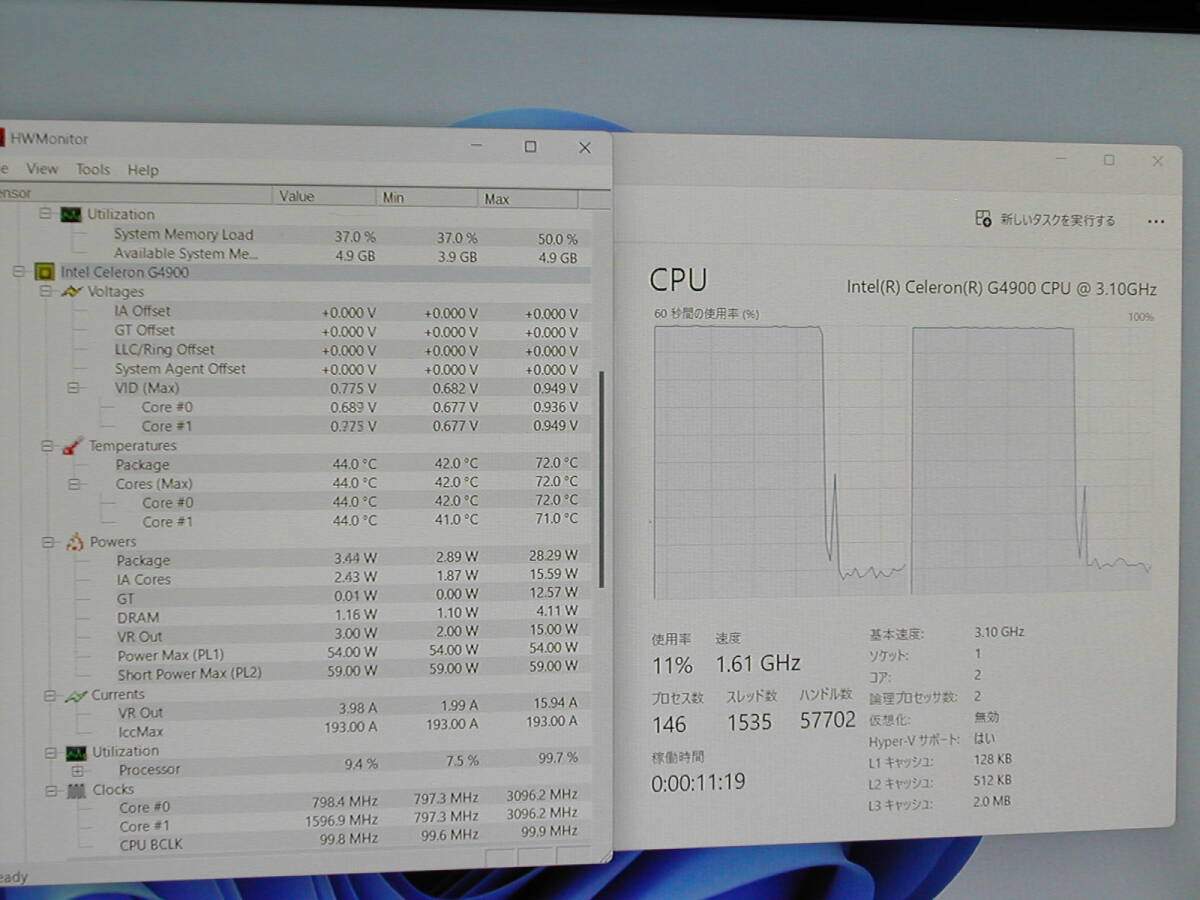This screenshot has width=1200, height=900.
Task: Click the Powers flame icon
Action: pos(74,542)
